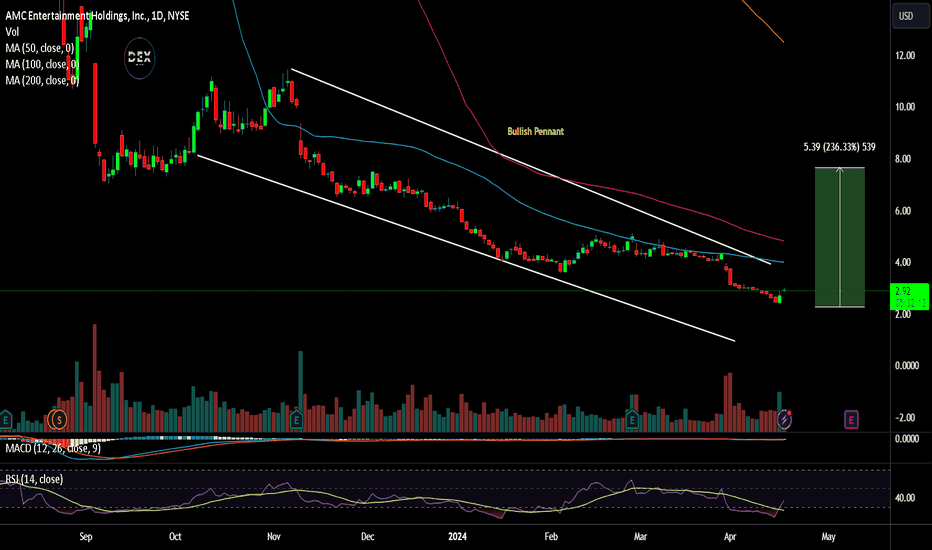Click the 5.39 (236.33%) measurement label
Viewport: 932px width, 550px height.
tap(839, 147)
